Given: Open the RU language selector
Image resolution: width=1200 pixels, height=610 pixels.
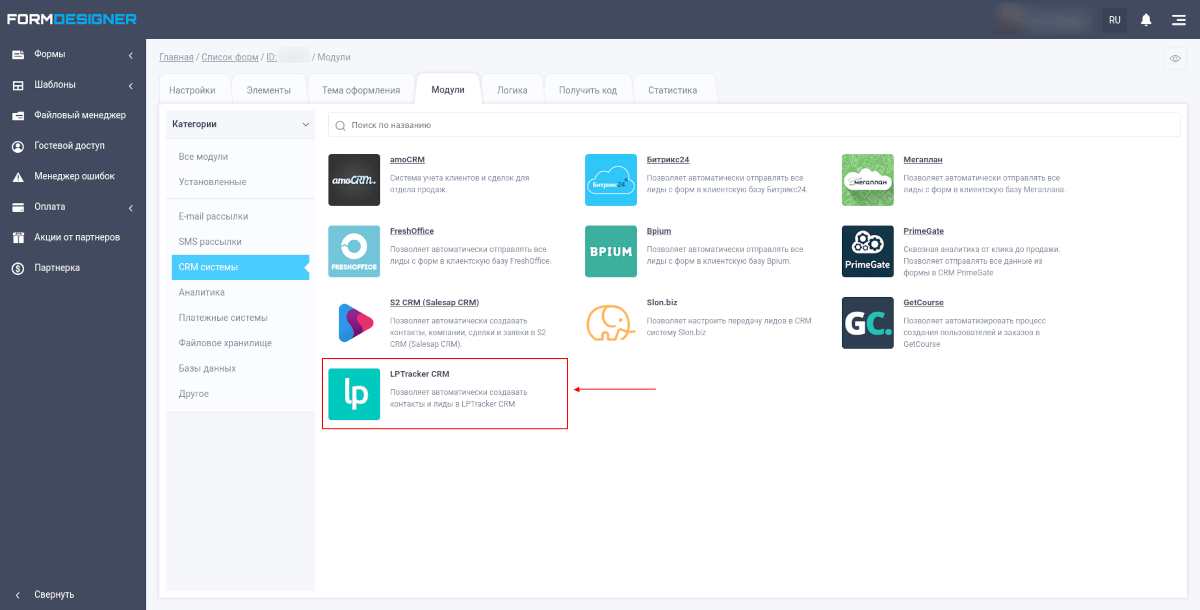Looking at the screenshot, I should 1114,20.
